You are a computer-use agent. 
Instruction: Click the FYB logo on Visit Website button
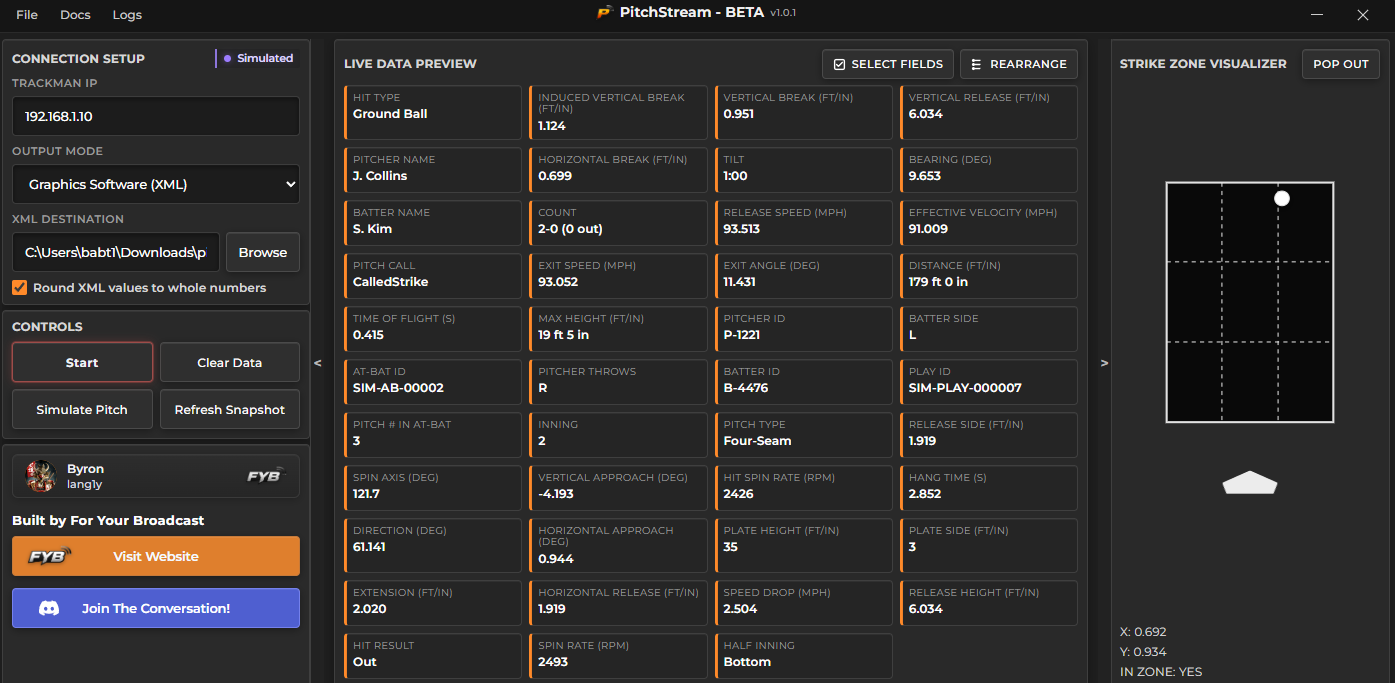(49, 556)
